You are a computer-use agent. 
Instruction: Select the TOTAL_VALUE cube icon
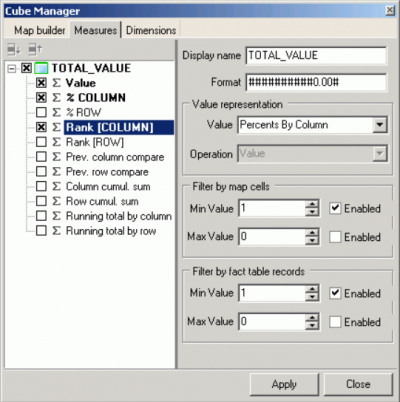click(41, 68)
